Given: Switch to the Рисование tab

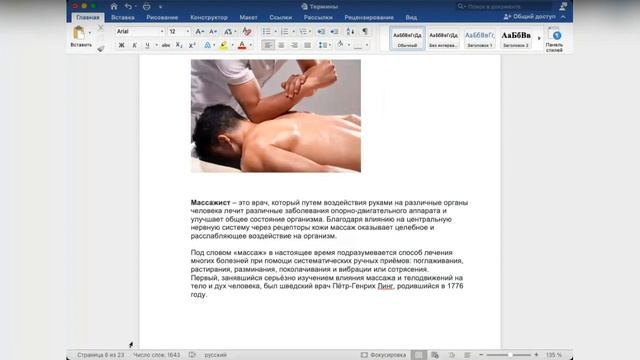Looking at the screenshot, I should (162, 18).
